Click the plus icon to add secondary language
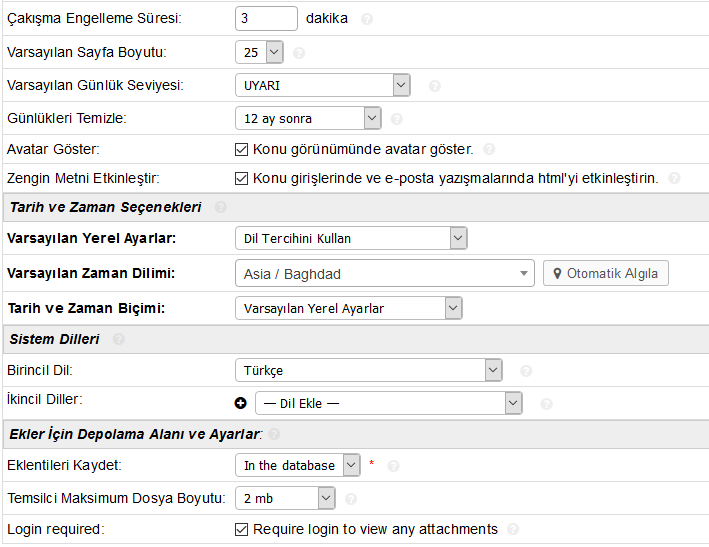This screenshot has width=709, height=547. click(240, 403)
